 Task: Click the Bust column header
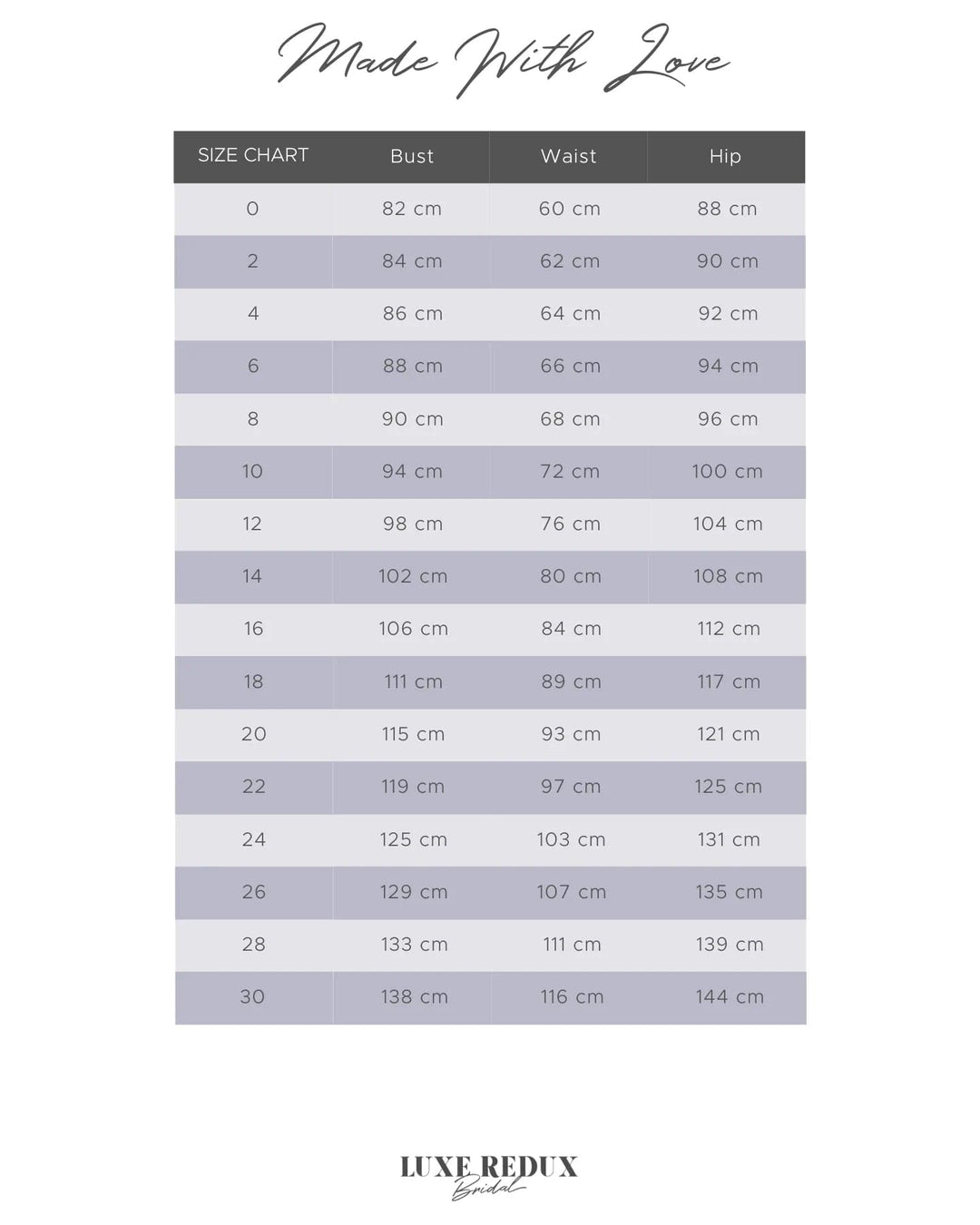pyautogui.click(x=412, y=156)
